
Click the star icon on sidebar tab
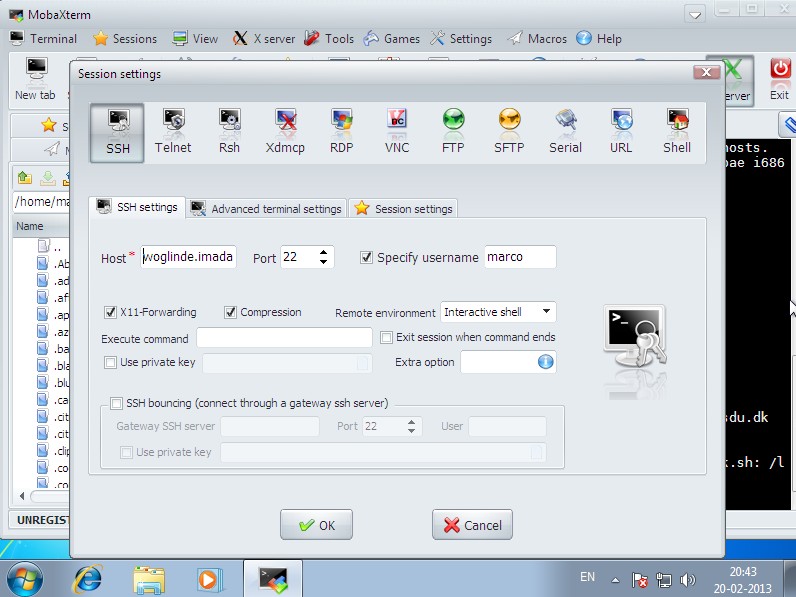tap(49, 124)
